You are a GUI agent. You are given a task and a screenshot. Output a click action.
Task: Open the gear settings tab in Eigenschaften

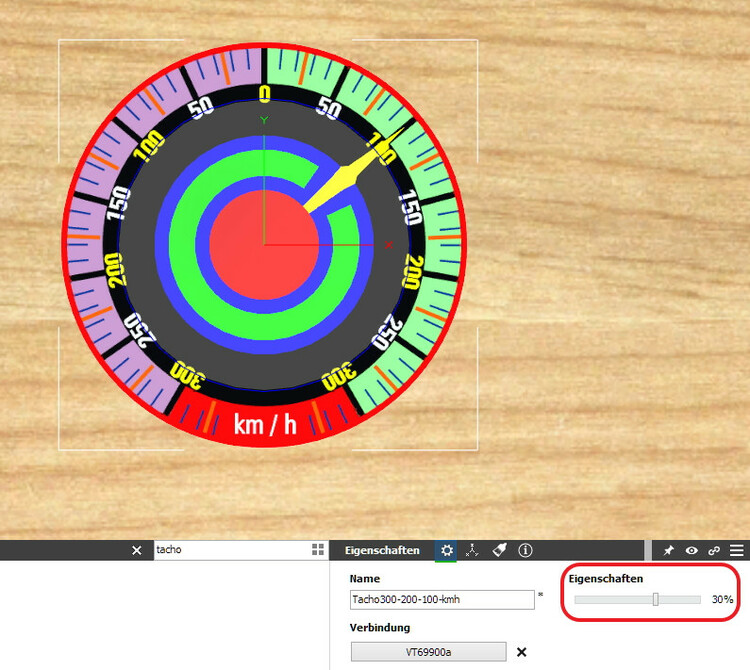coord(446,550)
